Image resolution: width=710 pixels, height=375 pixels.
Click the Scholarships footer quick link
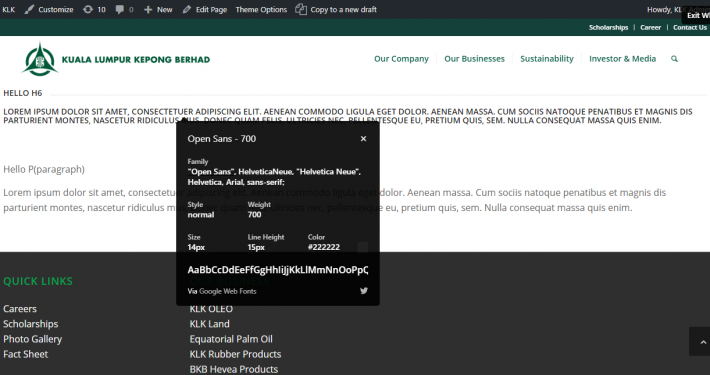coord(31,324)
